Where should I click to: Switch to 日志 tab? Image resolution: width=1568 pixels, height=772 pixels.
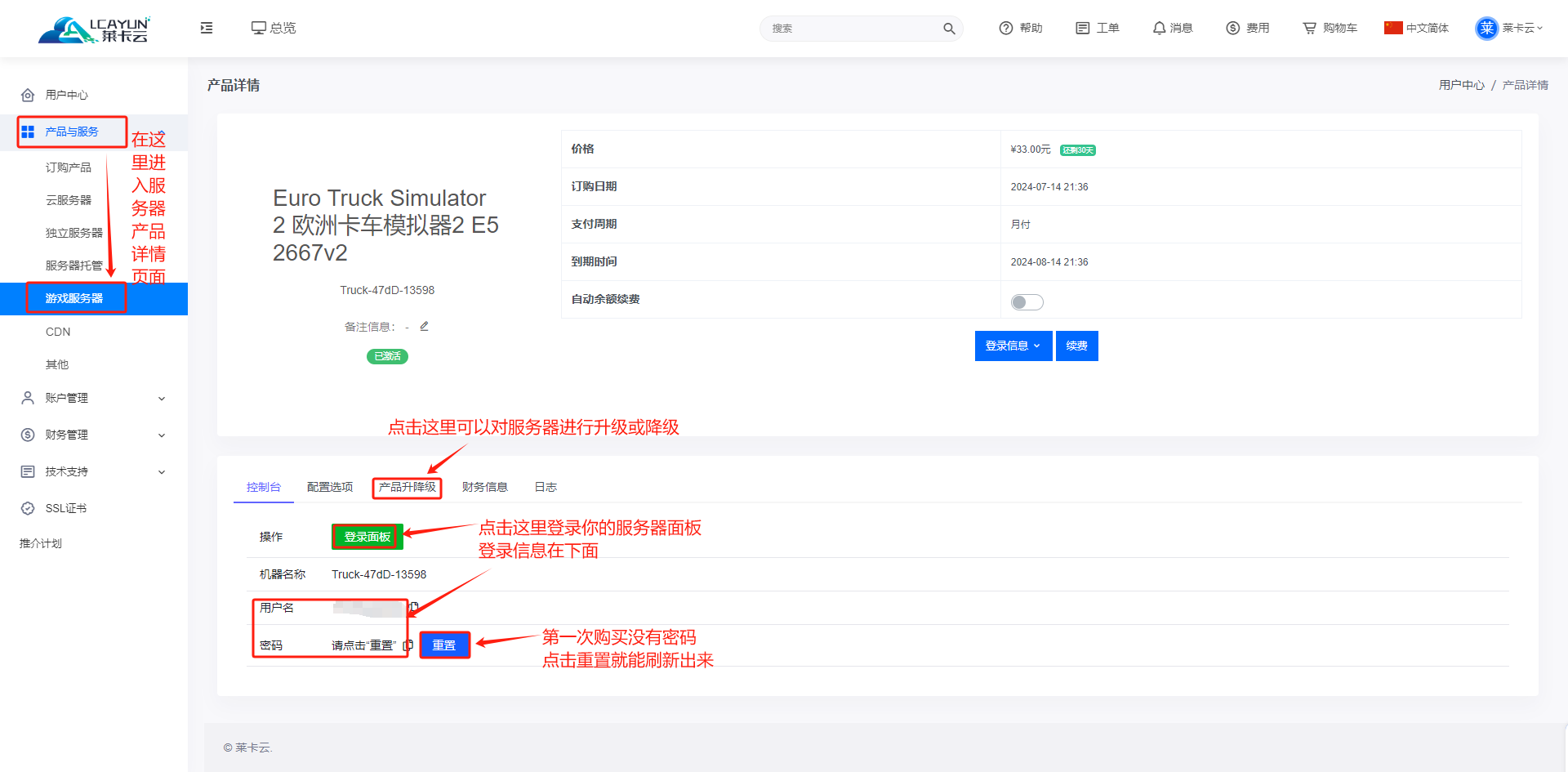pos(546,487)
